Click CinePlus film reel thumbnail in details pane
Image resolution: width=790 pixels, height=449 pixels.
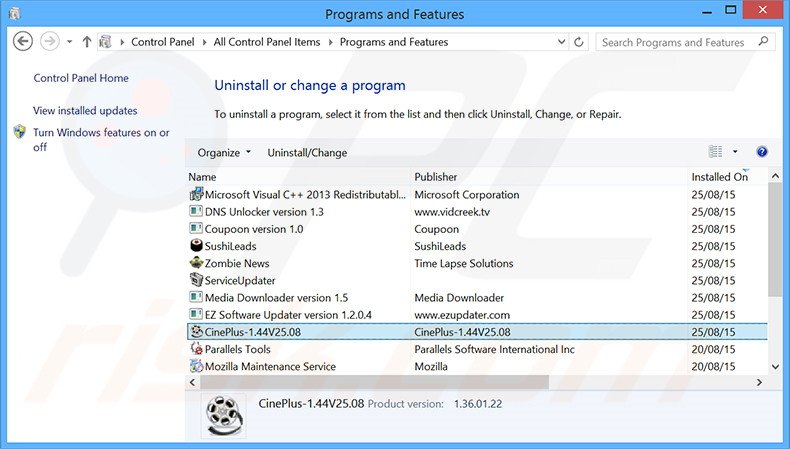[224, 416]
